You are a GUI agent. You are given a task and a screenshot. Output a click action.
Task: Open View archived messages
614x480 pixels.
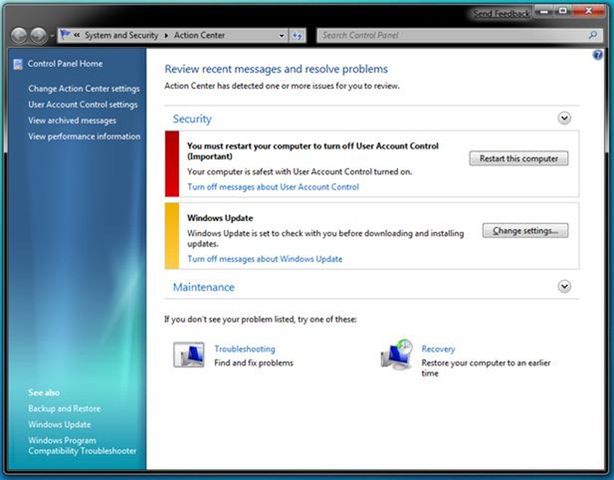[72, 121]
